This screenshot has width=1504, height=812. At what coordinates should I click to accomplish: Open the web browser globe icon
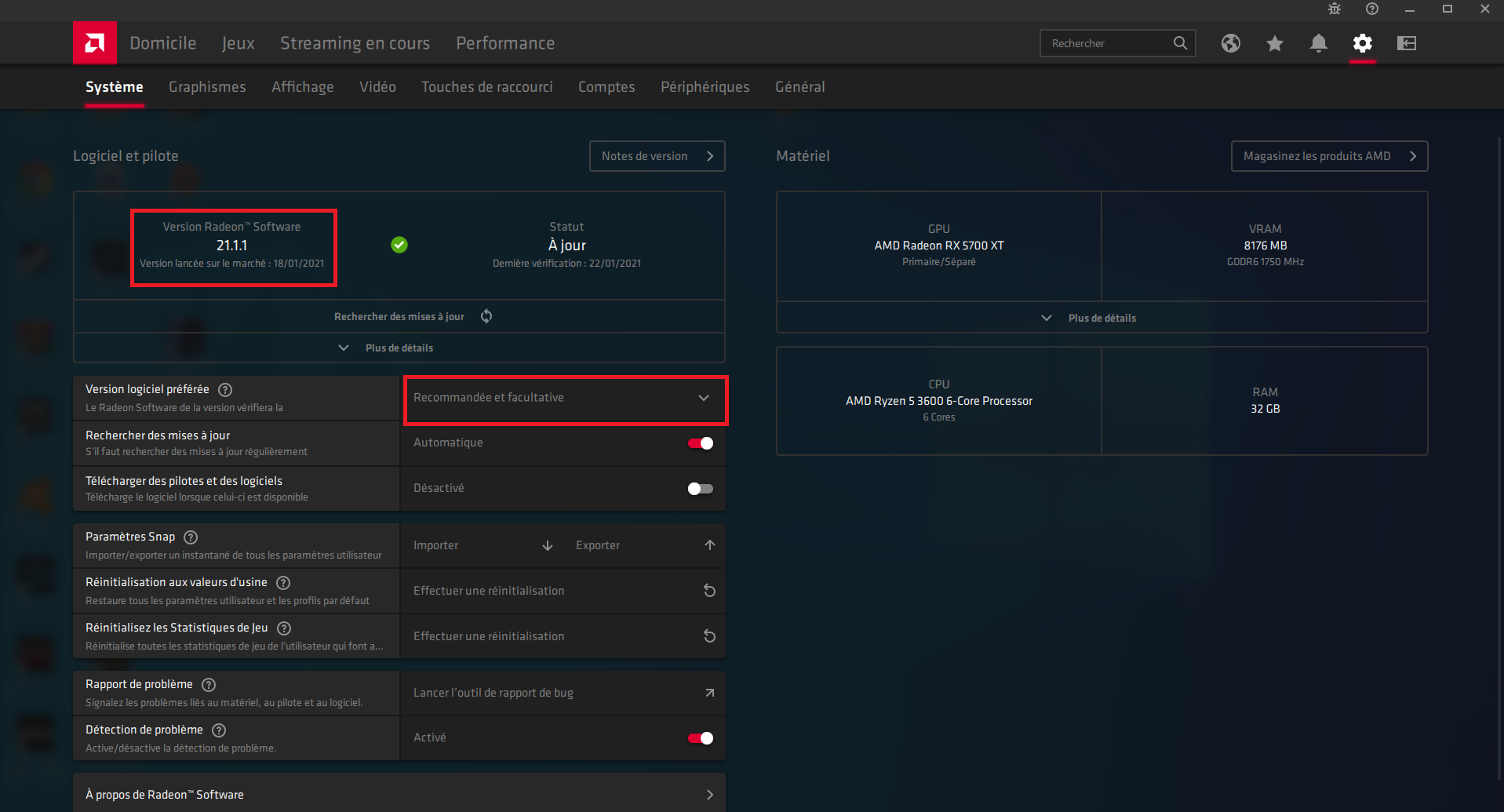click(x=1230, y=43)
